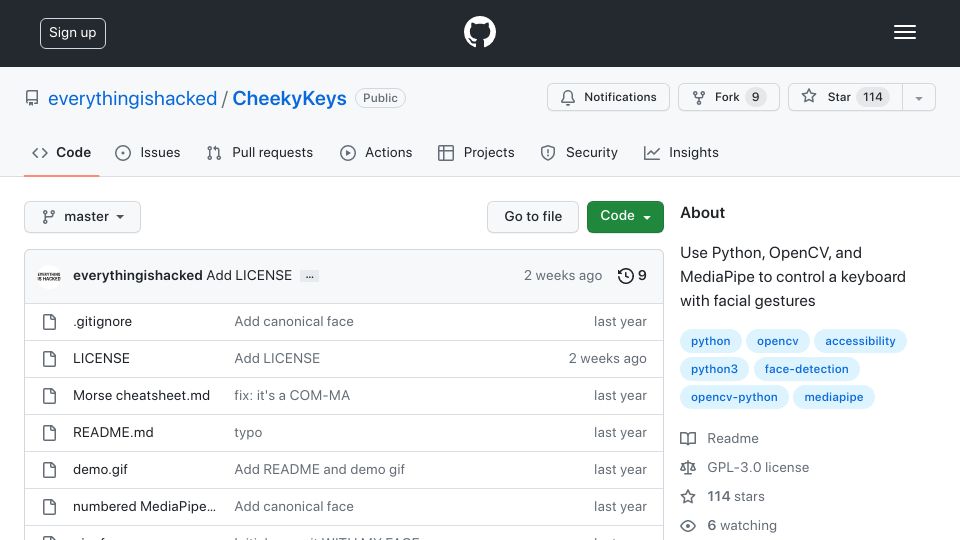This screenshot has width=960, height=540.
Task: Expand the green Code dropdown
Action: pyautogui.click(x=625, y=217)
